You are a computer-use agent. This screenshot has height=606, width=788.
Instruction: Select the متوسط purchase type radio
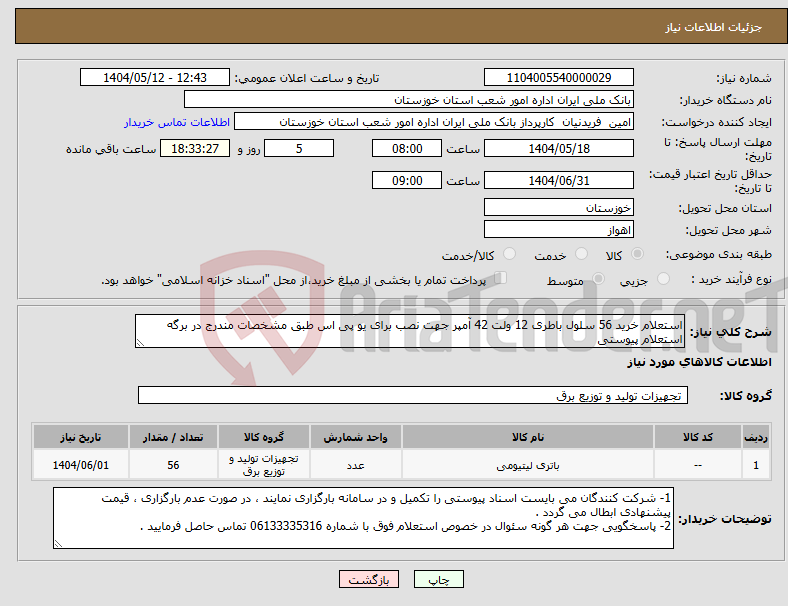(599, 279)
